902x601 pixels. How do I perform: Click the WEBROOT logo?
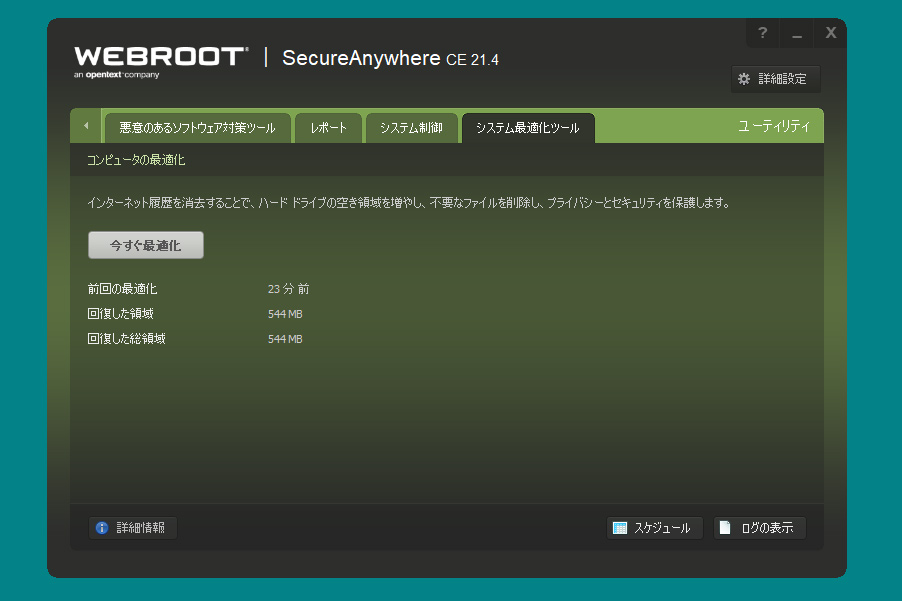[x=161, y=62]
